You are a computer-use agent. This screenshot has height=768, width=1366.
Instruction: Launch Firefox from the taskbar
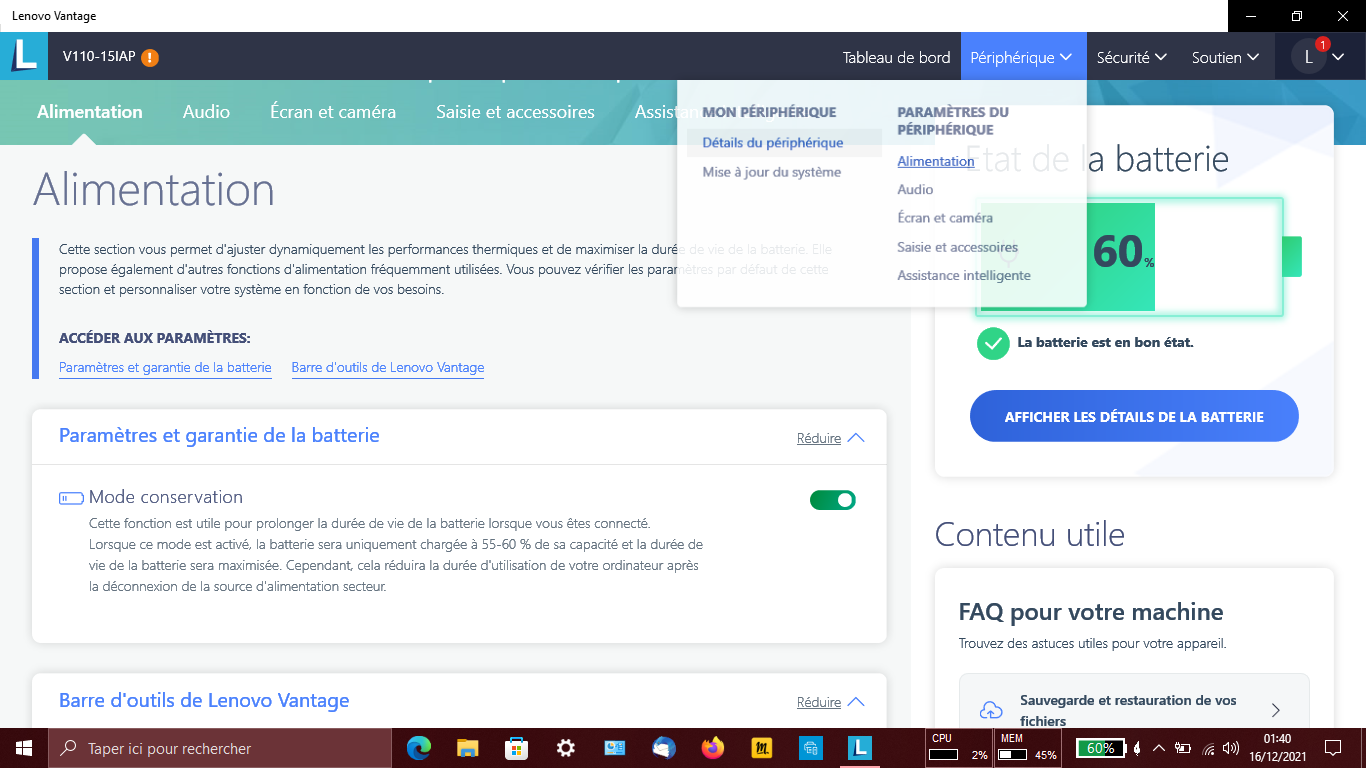(712, 748)
